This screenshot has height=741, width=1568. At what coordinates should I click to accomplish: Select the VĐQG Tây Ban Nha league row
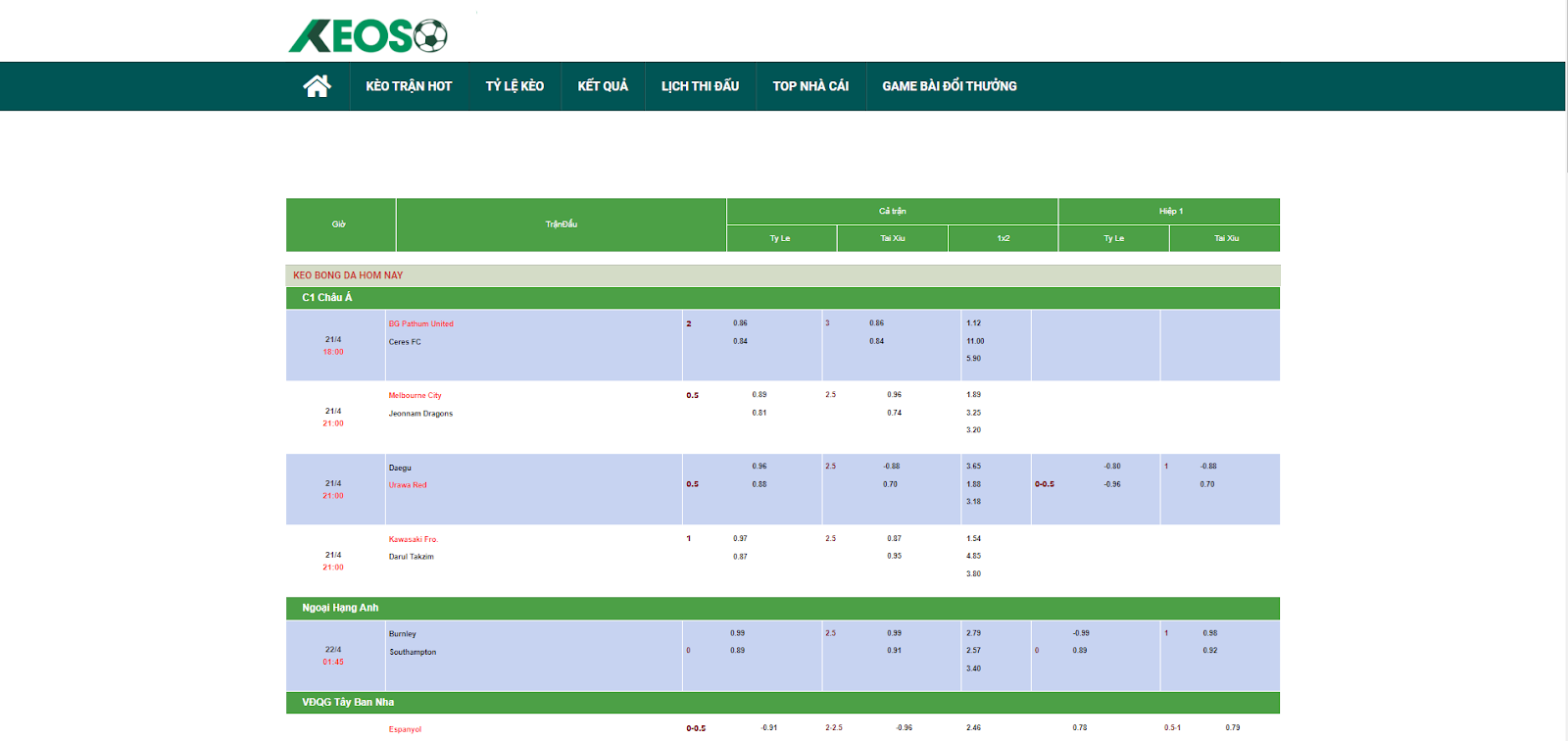pyautogui.click(x=783, y=703)
